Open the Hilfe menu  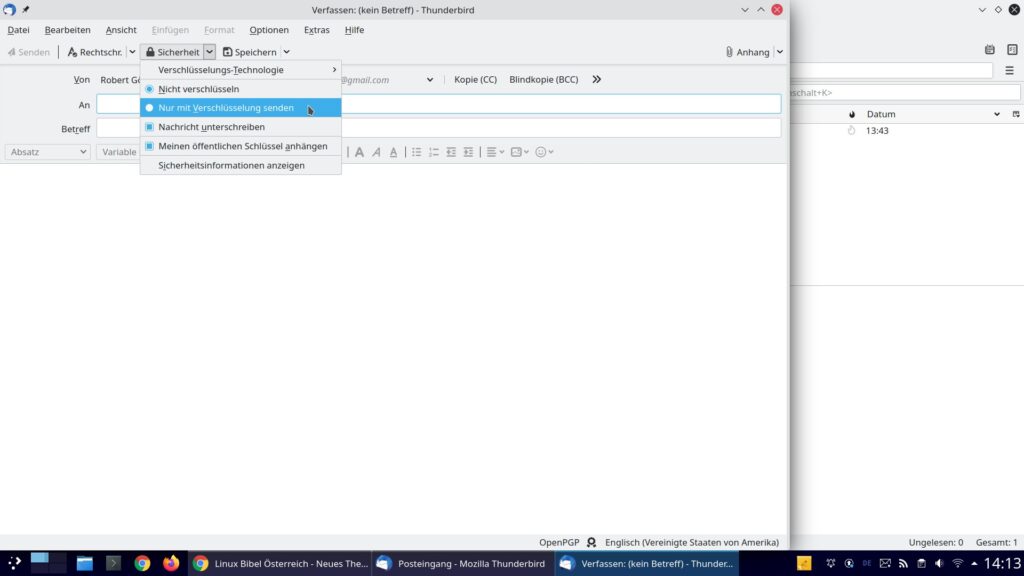point(354,30)
